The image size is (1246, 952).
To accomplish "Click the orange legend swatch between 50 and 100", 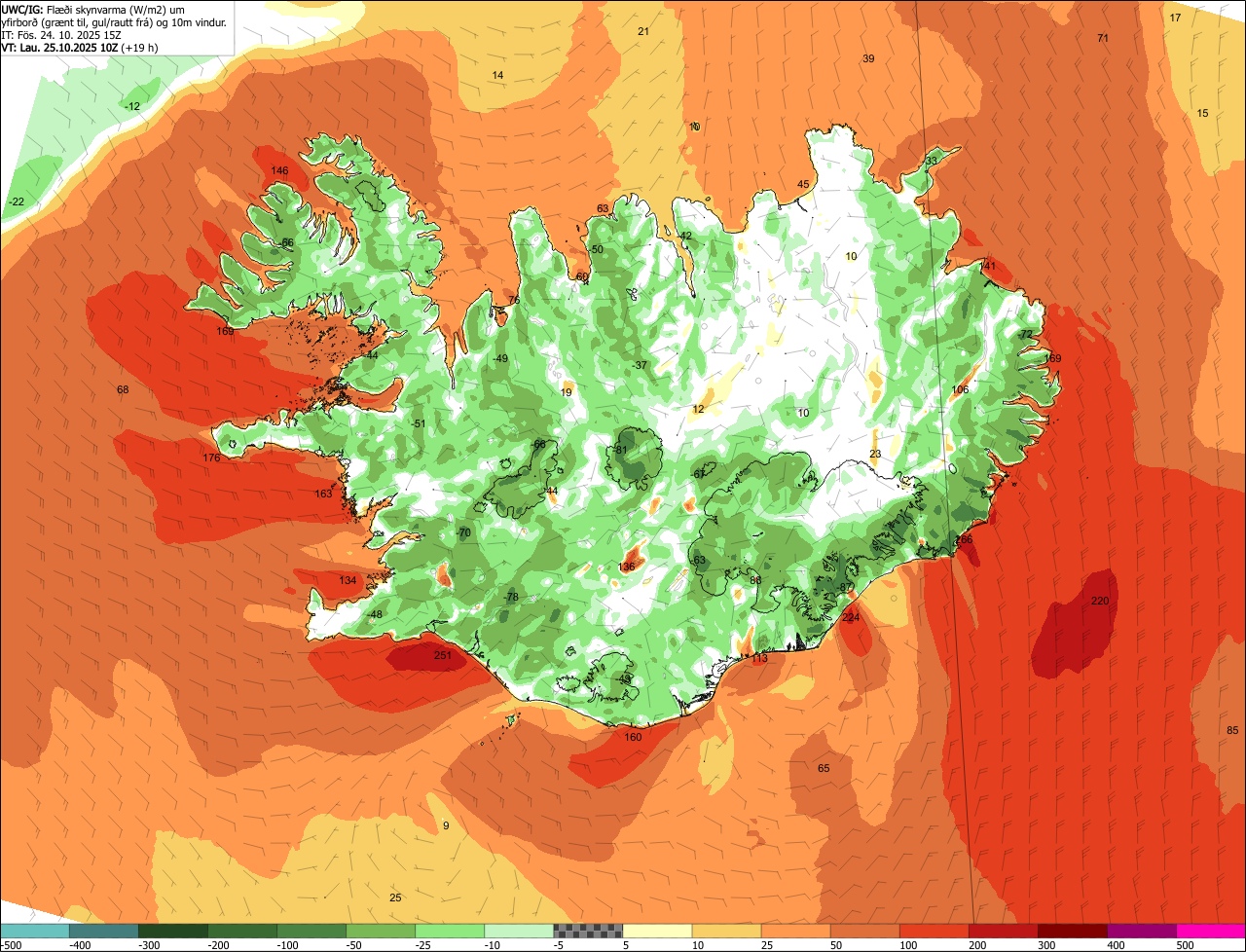I will click(865, 931).
